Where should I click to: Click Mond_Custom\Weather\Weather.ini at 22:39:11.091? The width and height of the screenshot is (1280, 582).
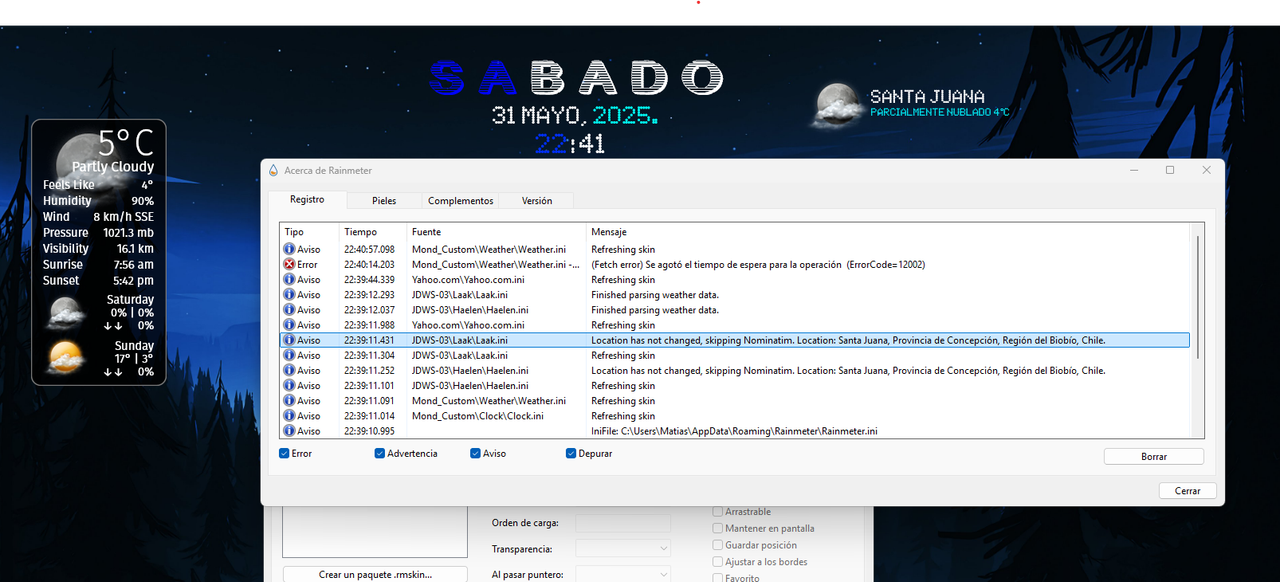(489, 400)
